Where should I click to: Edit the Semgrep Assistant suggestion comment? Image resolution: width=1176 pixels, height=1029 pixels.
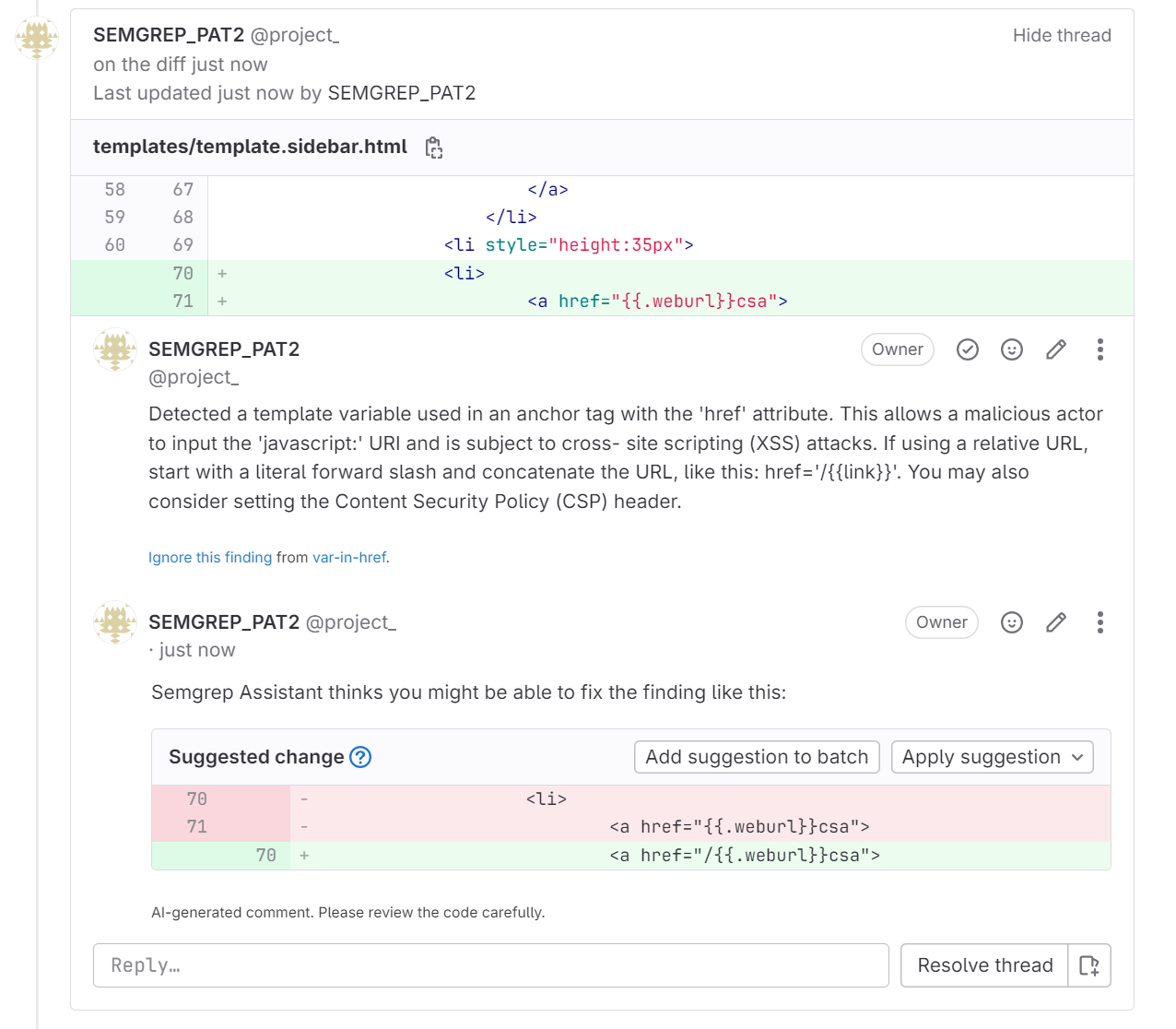pyautogui.click(x=1055, y=622)
